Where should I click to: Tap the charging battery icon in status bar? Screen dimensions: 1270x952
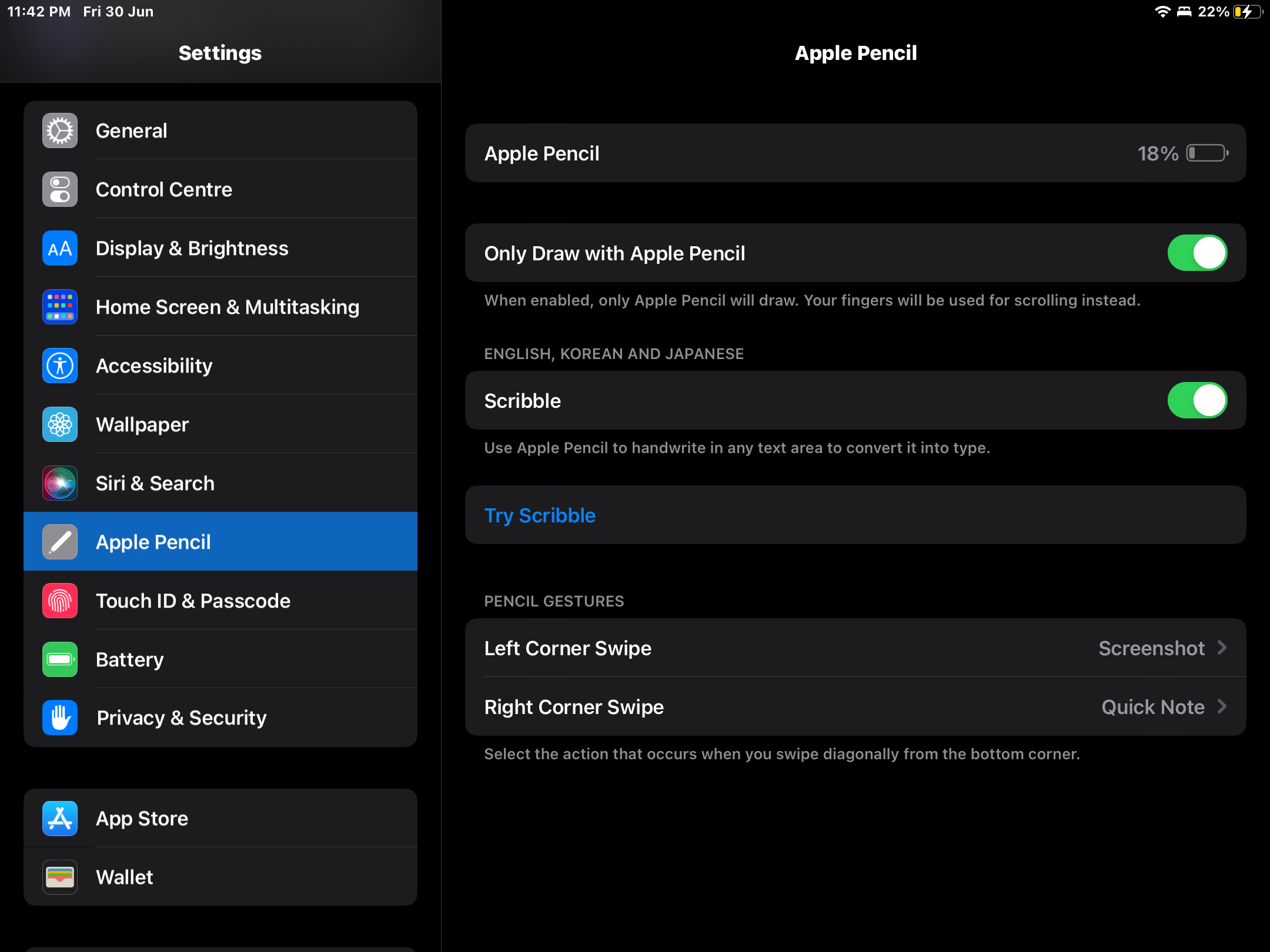[1248, 12]
